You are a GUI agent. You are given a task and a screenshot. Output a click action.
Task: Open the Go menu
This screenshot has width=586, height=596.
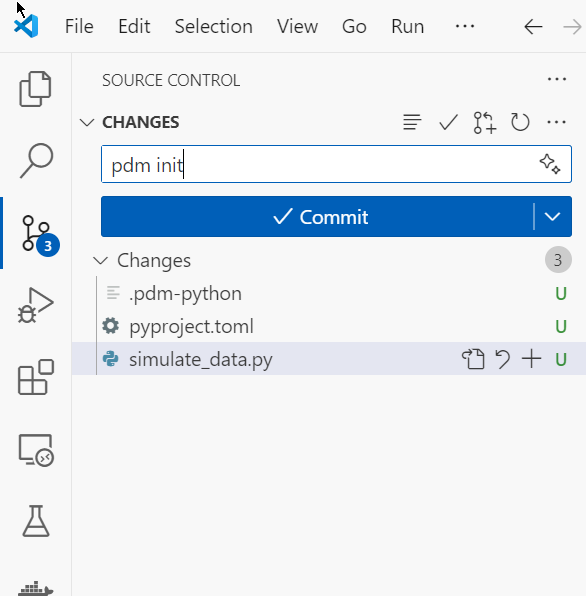[354, 27]
